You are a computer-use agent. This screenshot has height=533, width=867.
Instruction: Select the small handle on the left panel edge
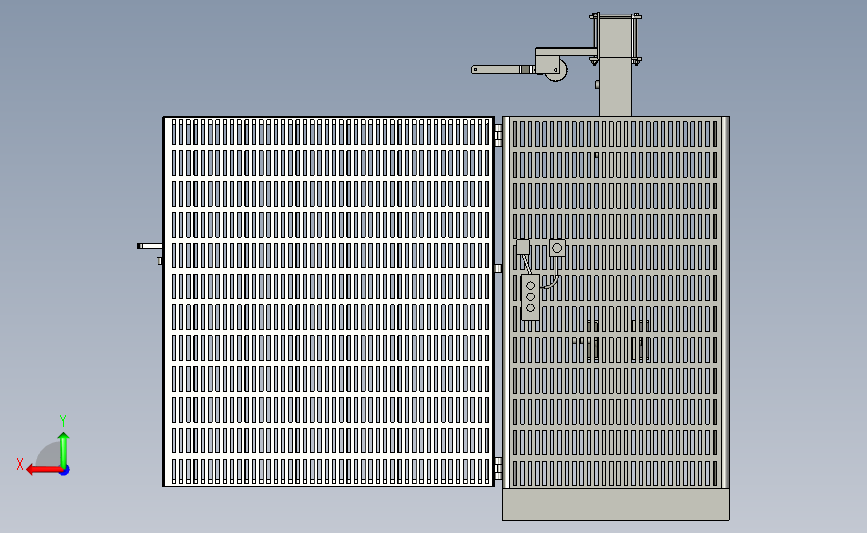click(x=150, y=246)
